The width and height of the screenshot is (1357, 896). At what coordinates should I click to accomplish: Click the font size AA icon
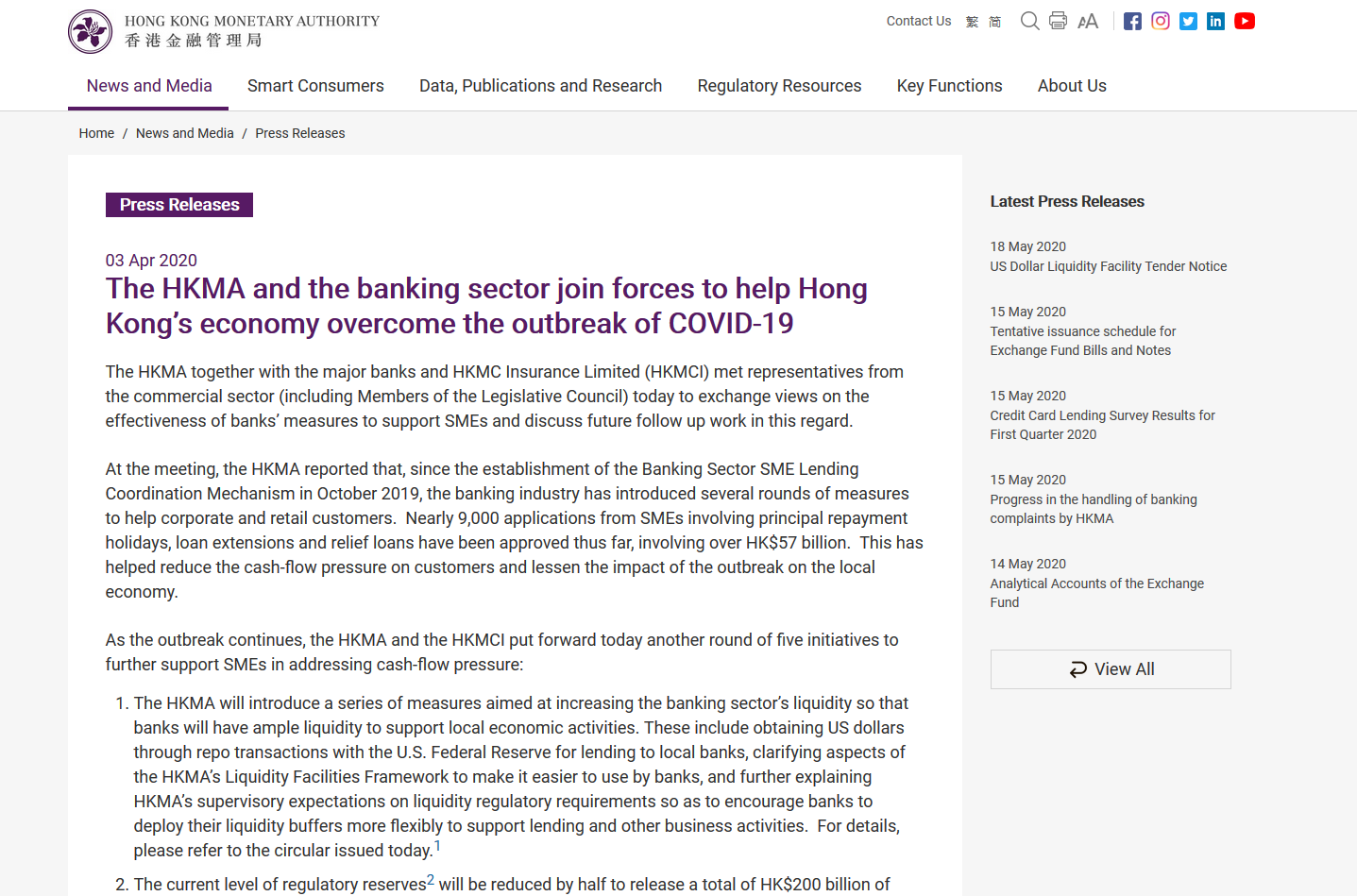tap(1088, 21)
